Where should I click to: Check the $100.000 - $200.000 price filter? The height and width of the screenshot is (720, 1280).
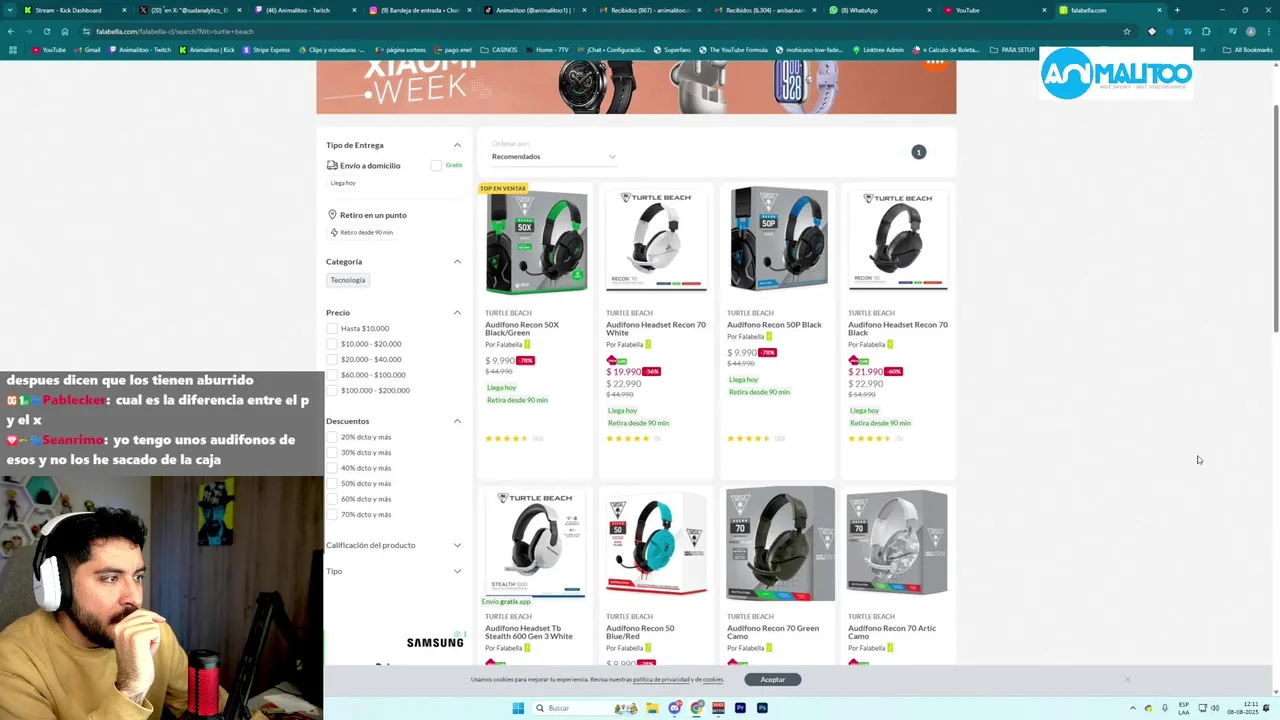tap(332, 390)
